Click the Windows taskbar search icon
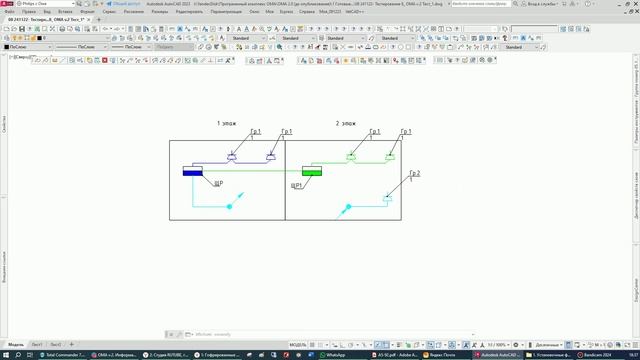 coord(18,355)
